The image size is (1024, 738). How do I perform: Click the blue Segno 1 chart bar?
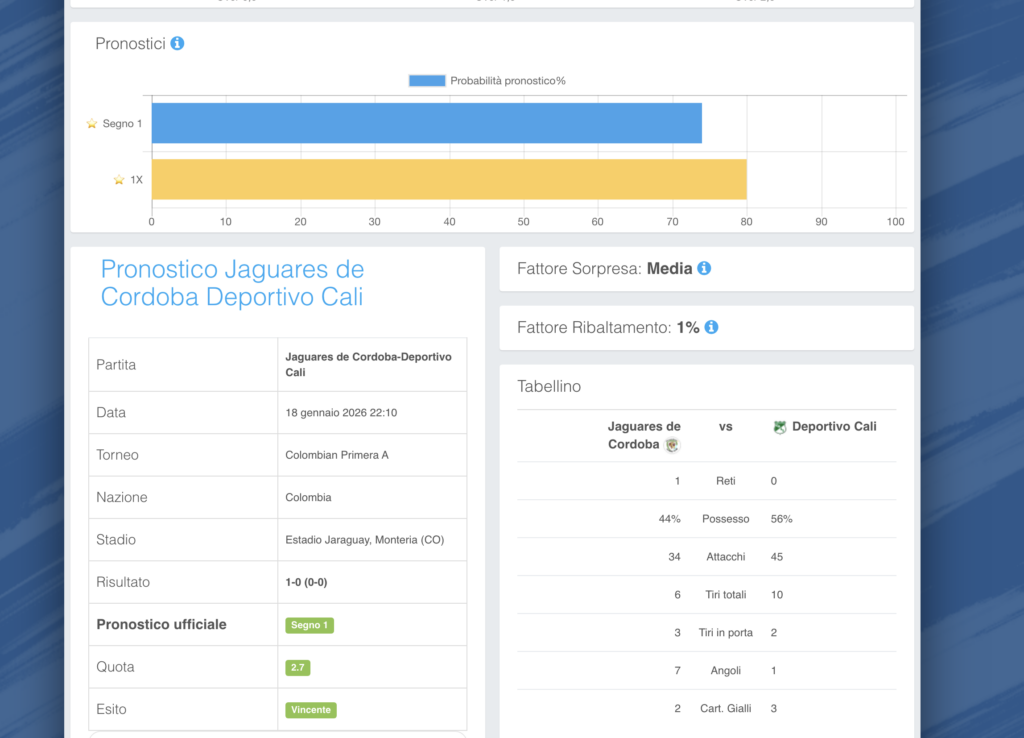click(x=426, y=123)
